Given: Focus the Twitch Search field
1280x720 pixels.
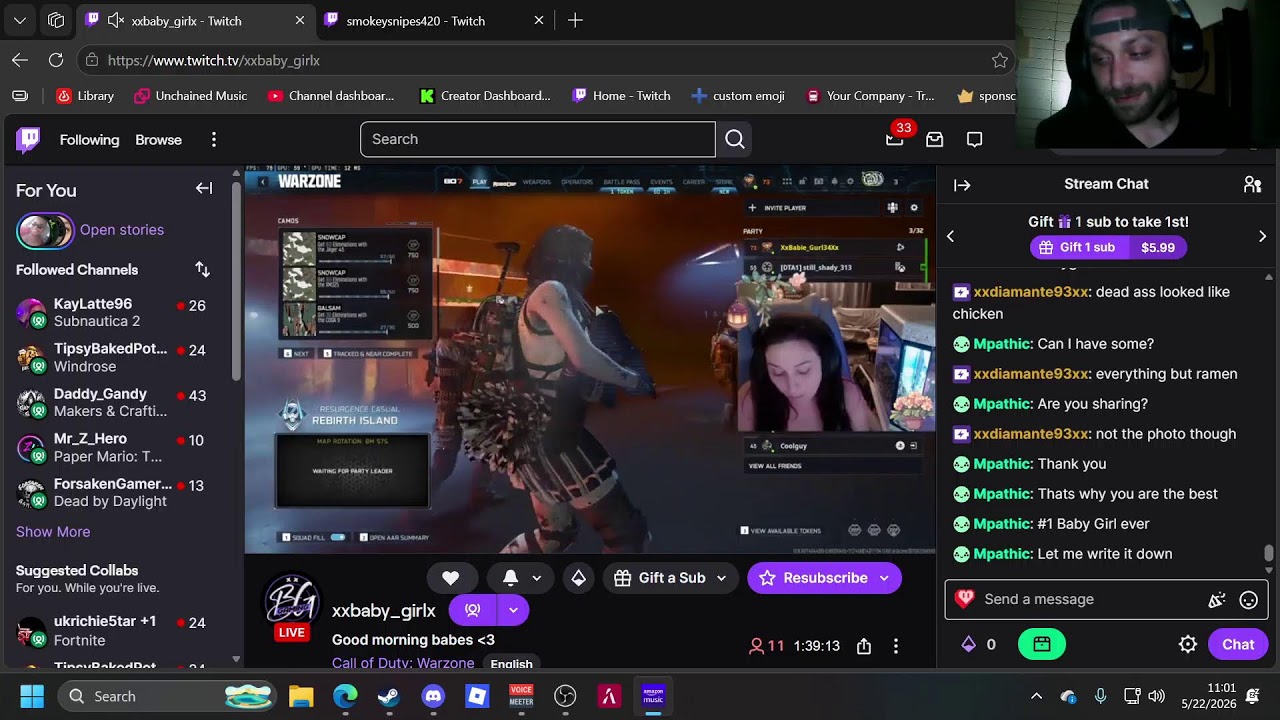Looking at the screenshot, I should pos(538,139).
